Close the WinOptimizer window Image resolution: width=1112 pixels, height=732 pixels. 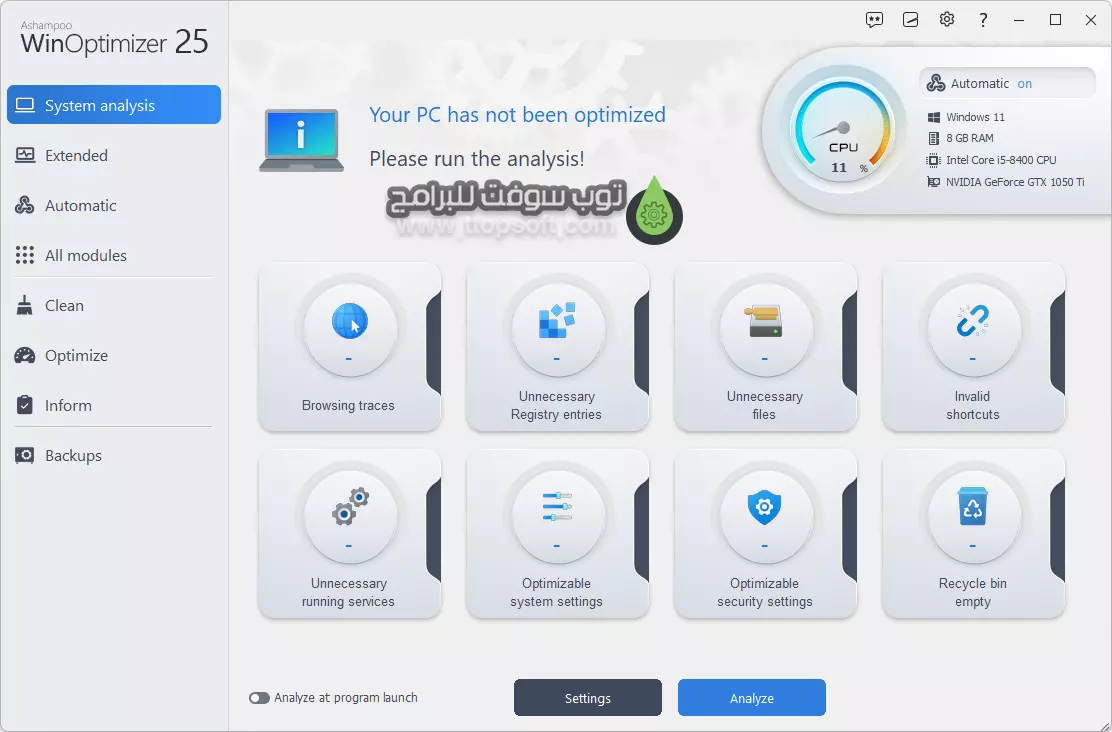click(x=1091, y=20)
